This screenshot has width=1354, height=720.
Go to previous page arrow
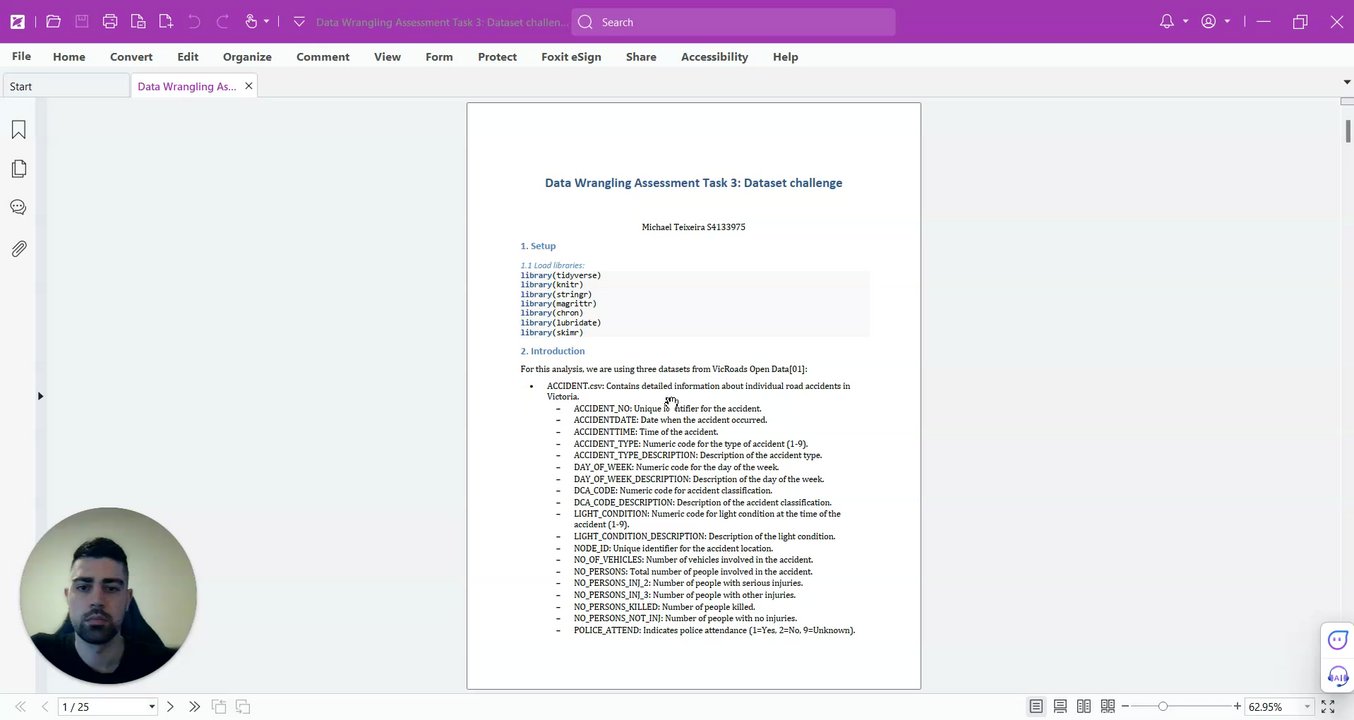(44, 707)
